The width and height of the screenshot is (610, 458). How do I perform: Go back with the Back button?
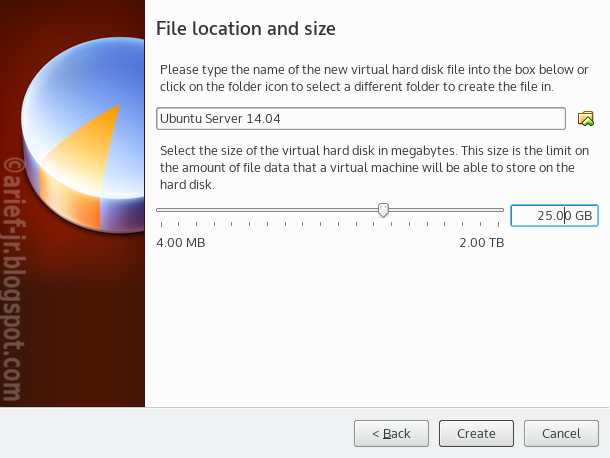(x=391, y=433)
